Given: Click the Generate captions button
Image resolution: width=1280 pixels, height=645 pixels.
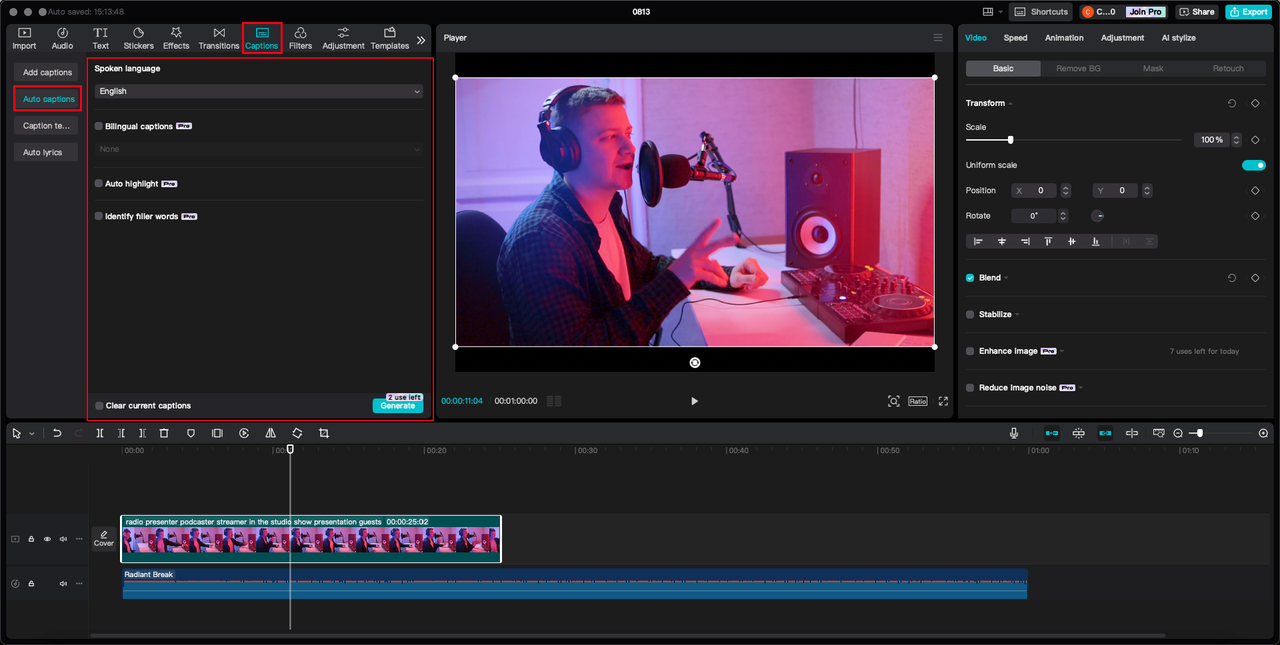Looking at the screenshot, I should click(x=398, y=406).
